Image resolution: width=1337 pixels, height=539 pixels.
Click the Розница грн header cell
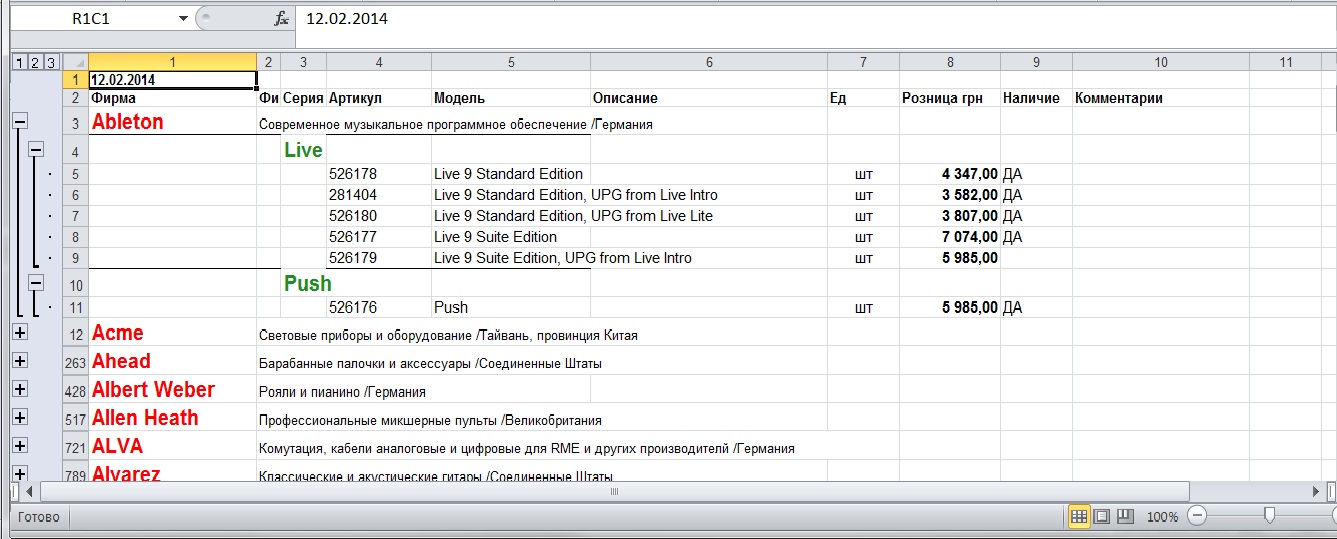(950, 98)
